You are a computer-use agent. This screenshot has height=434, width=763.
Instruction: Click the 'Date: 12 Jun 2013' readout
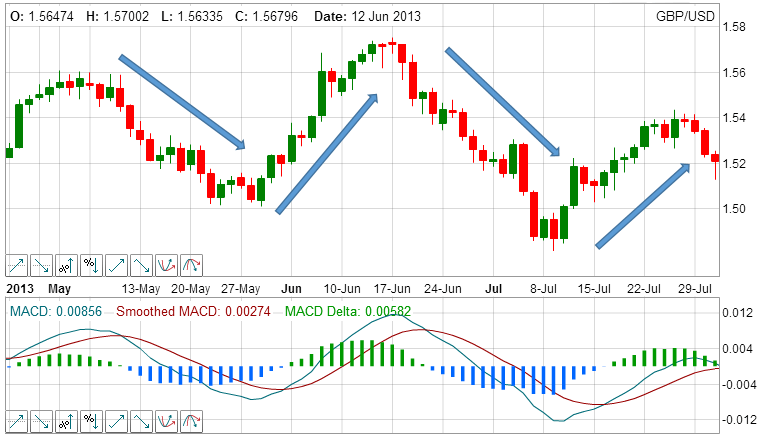[367, 17]
